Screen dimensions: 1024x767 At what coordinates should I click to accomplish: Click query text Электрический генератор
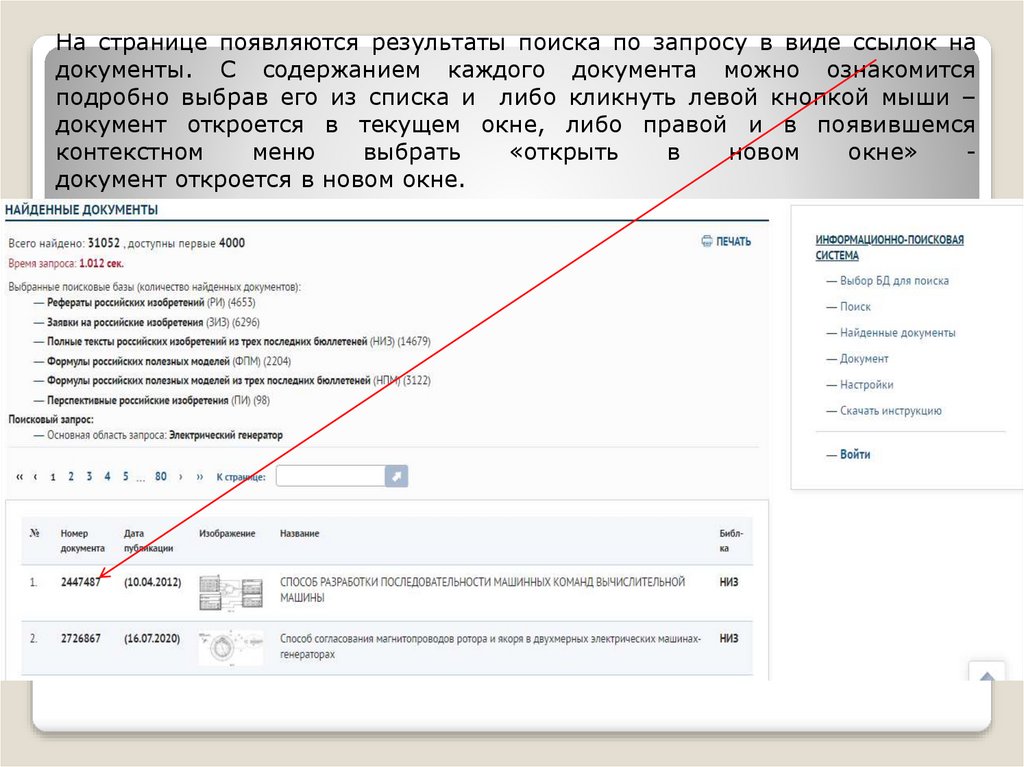tap(226, 435)
